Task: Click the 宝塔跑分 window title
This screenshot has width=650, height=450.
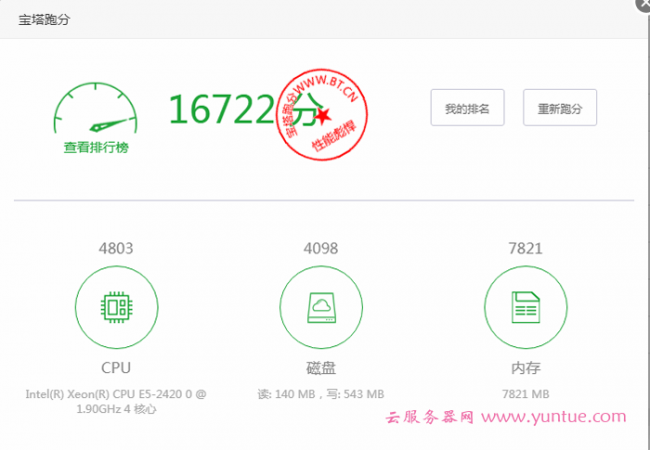Action: pos(45,19)
